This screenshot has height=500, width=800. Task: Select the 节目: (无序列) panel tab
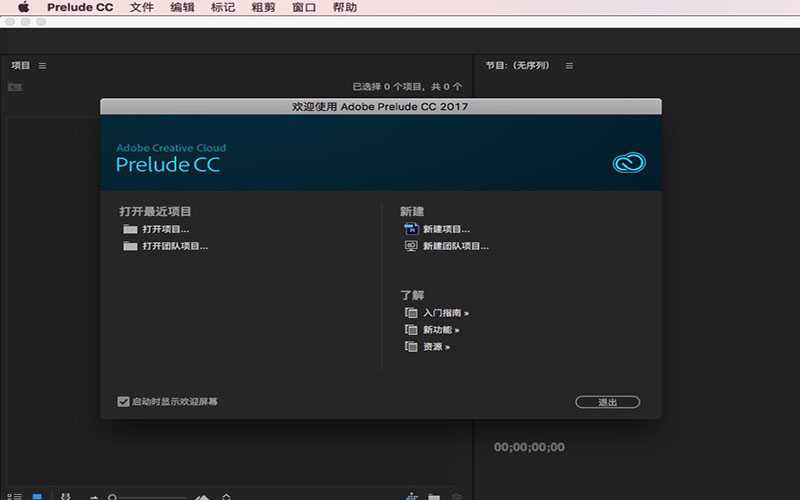[x=517, y=65]
